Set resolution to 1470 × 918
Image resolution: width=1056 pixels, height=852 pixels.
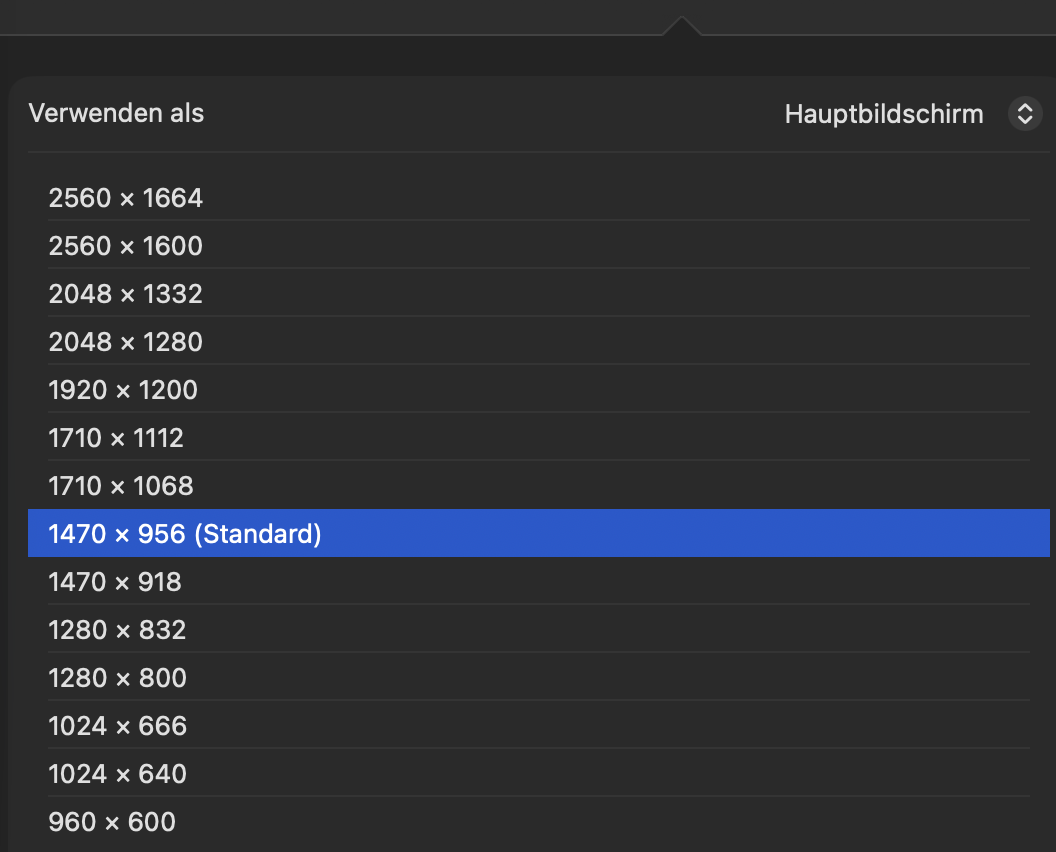(x=115, y=582)
